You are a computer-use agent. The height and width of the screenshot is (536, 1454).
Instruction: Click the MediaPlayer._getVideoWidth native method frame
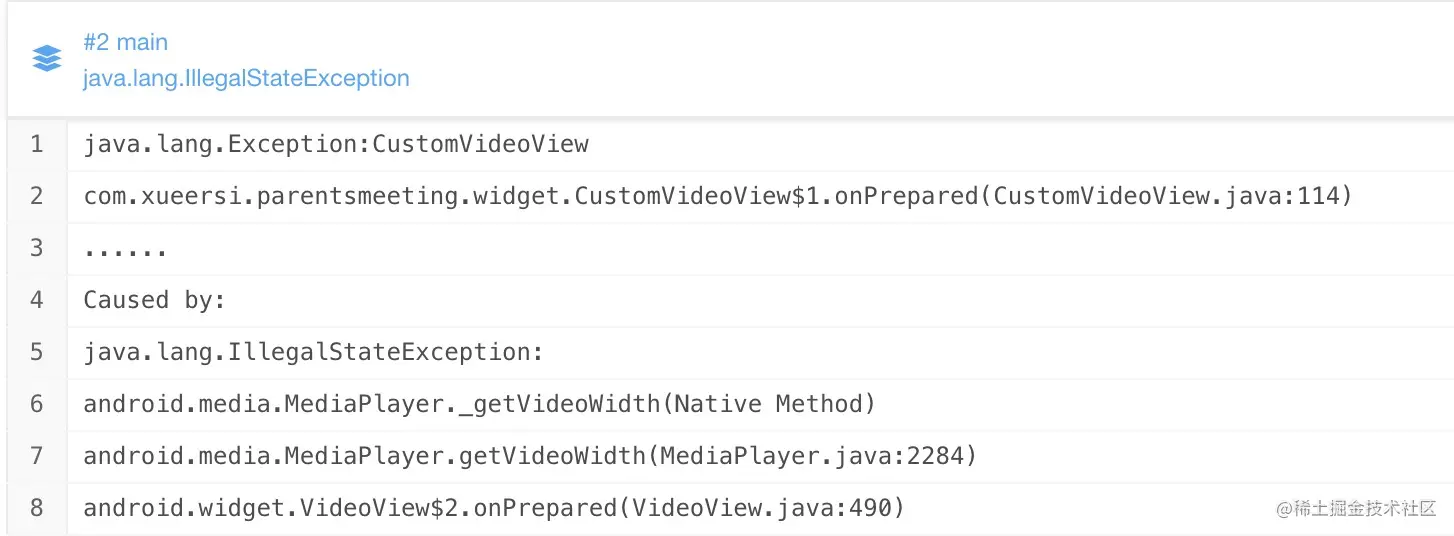(x=479, y=404)
